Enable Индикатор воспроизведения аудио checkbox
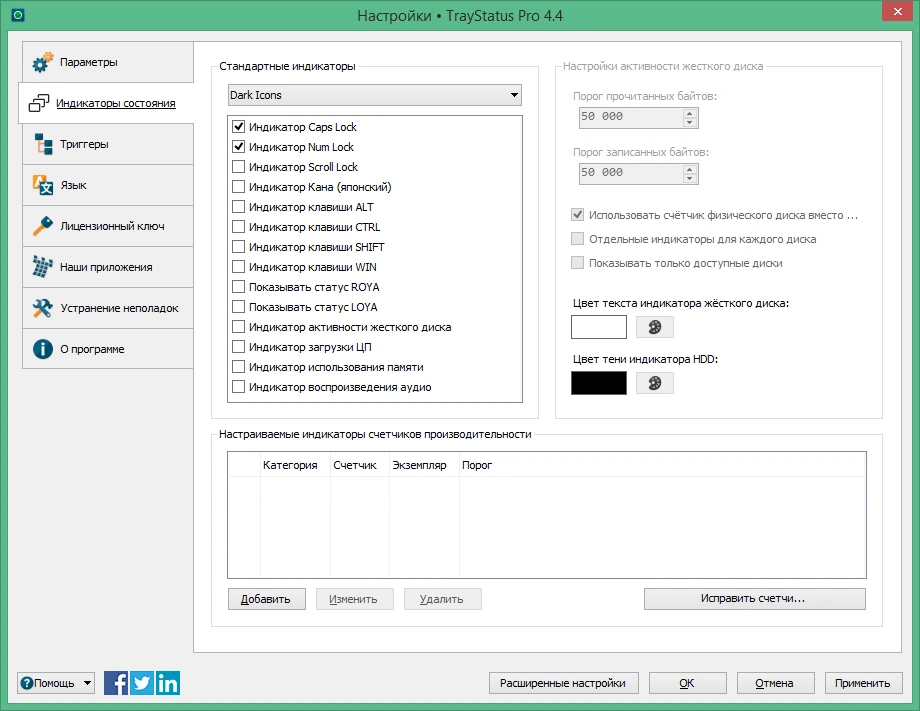This screenshot has width=920, height=711. click(238, 387)
